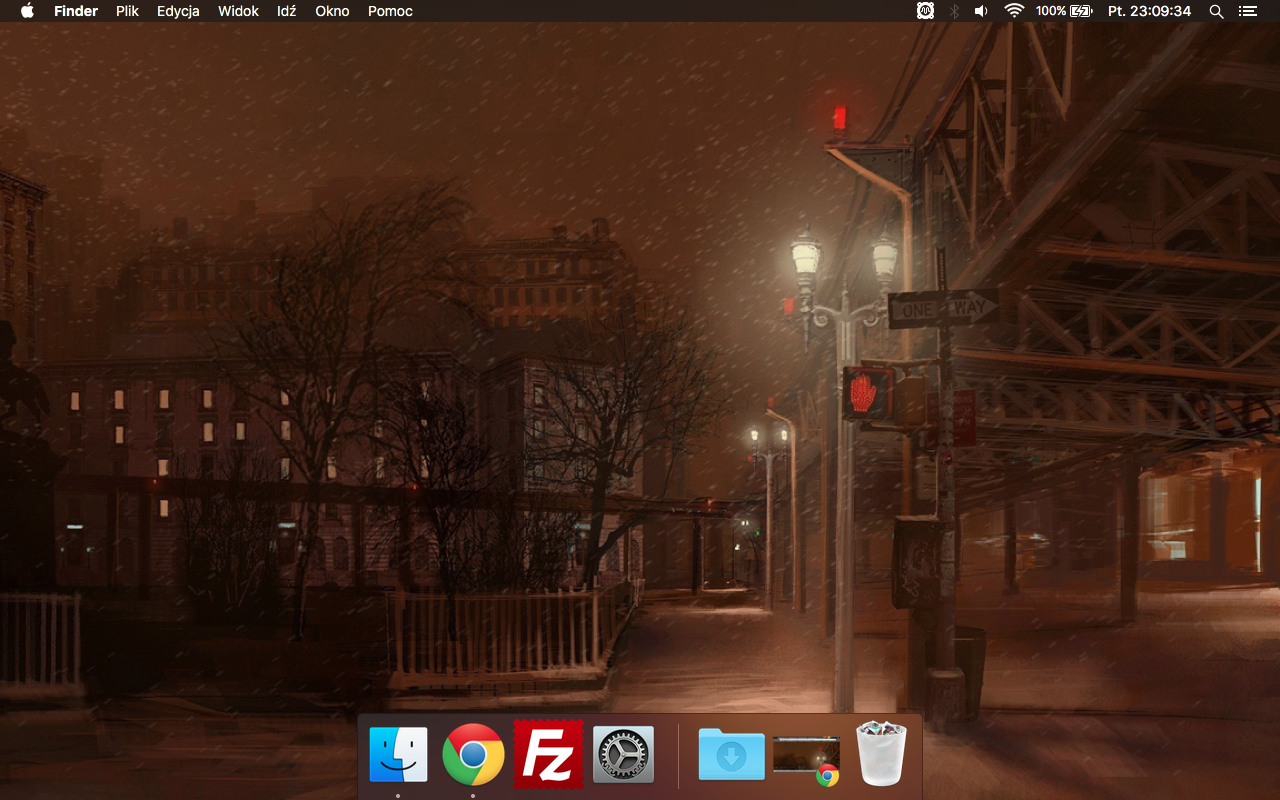Click the round status icon left of Bluetooth
Image resolution: width=1280 pixels, height=800 pixels.
(x=926, y=11)
